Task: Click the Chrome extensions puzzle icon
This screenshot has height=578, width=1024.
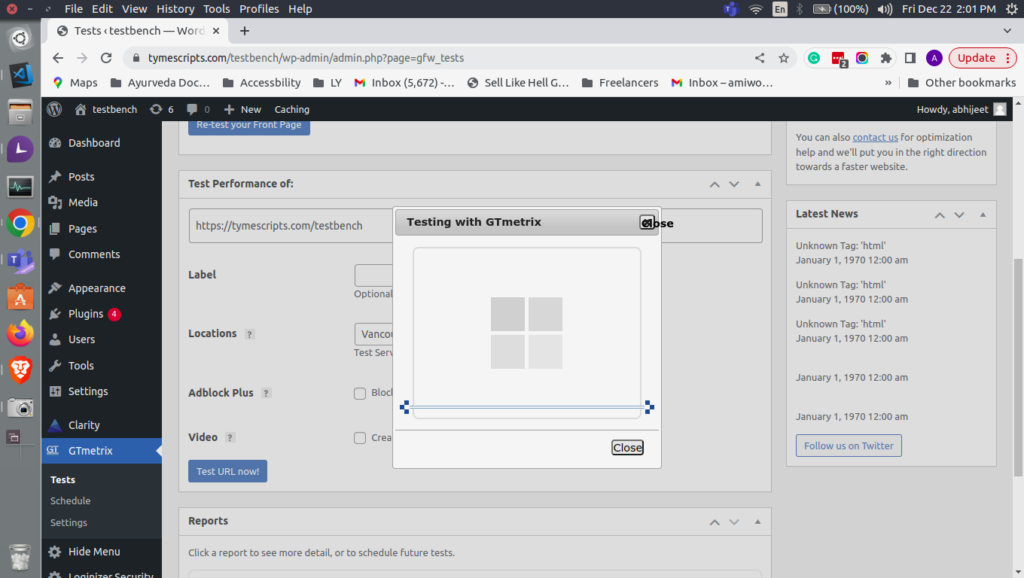Action: tap(886, 58)
